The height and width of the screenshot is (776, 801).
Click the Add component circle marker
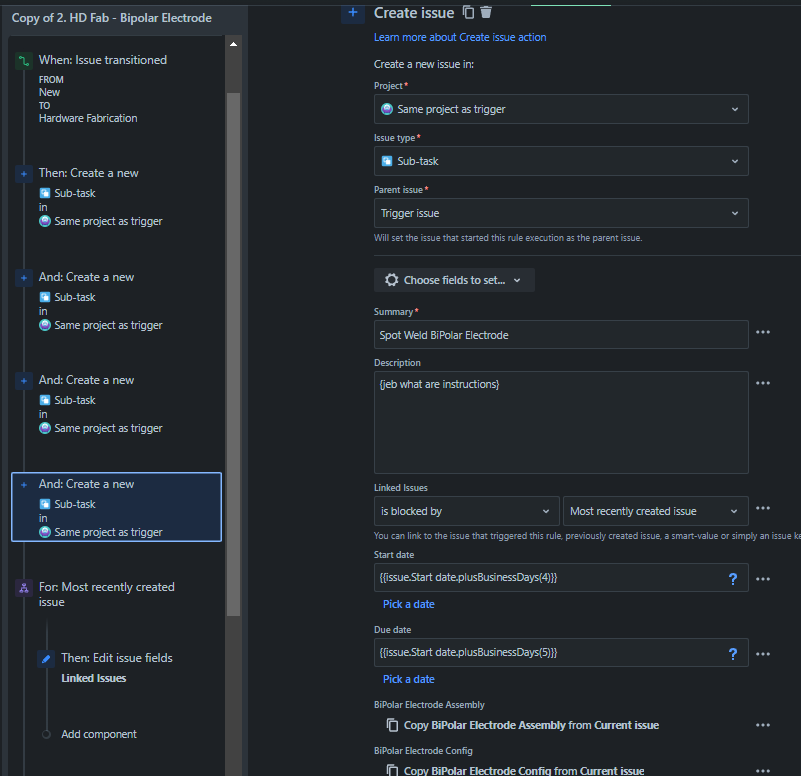click(46, 735)
